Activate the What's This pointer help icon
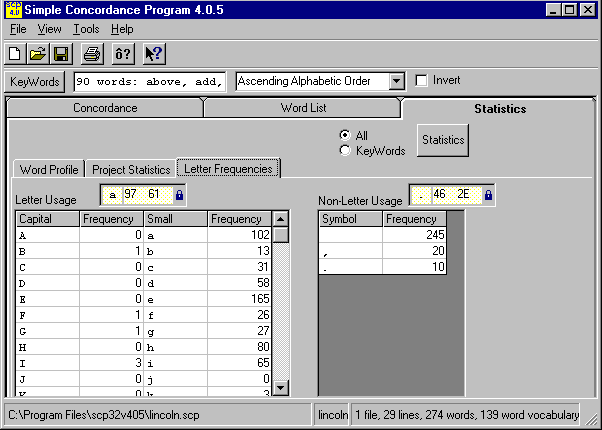 [x=153, y=54]
